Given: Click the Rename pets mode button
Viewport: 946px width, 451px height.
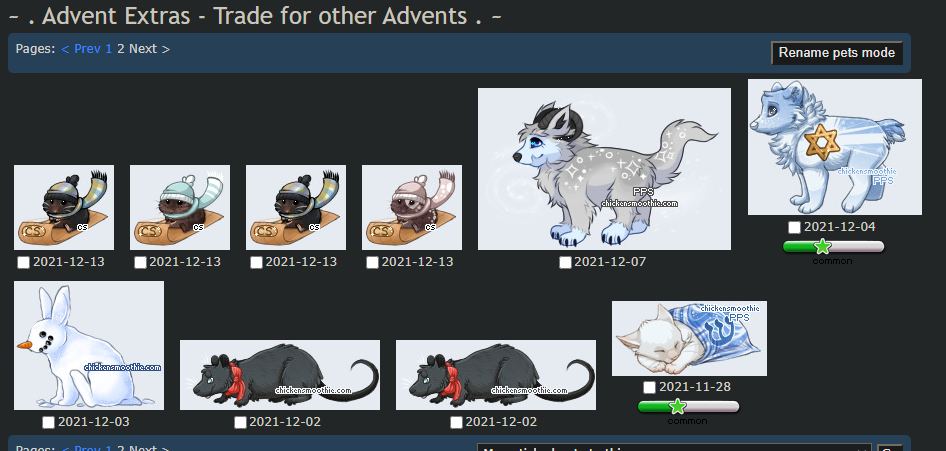Looking at the screenshot, I should 837,52.
